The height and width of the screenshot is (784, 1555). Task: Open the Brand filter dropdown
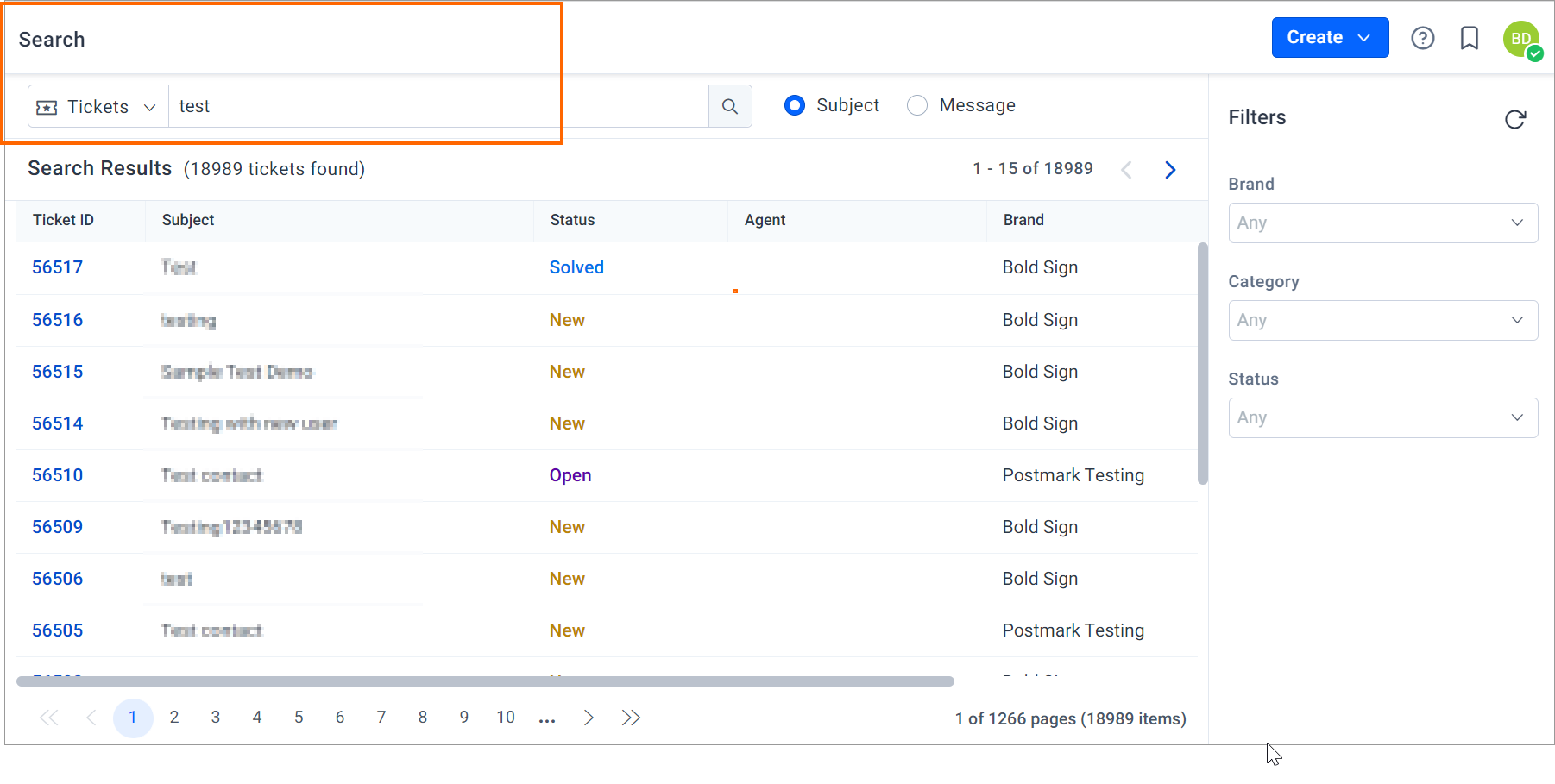pyautogui.click(x=1382, y=223)
